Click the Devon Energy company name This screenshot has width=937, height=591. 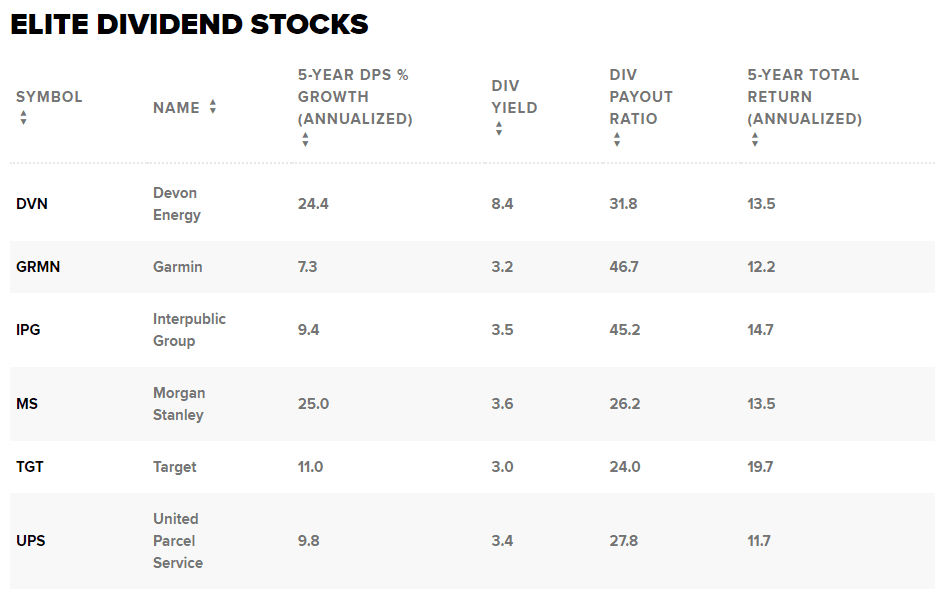click(x=176, y=204)
